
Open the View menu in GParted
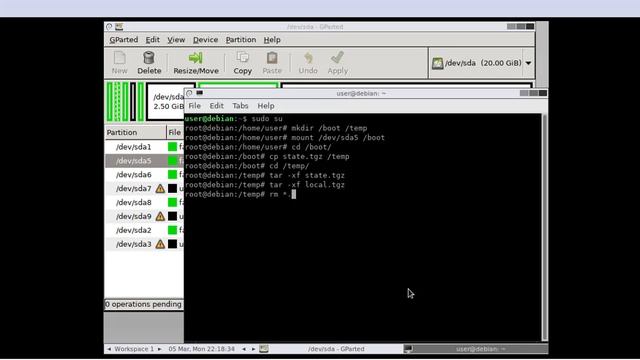coord(176,40)
